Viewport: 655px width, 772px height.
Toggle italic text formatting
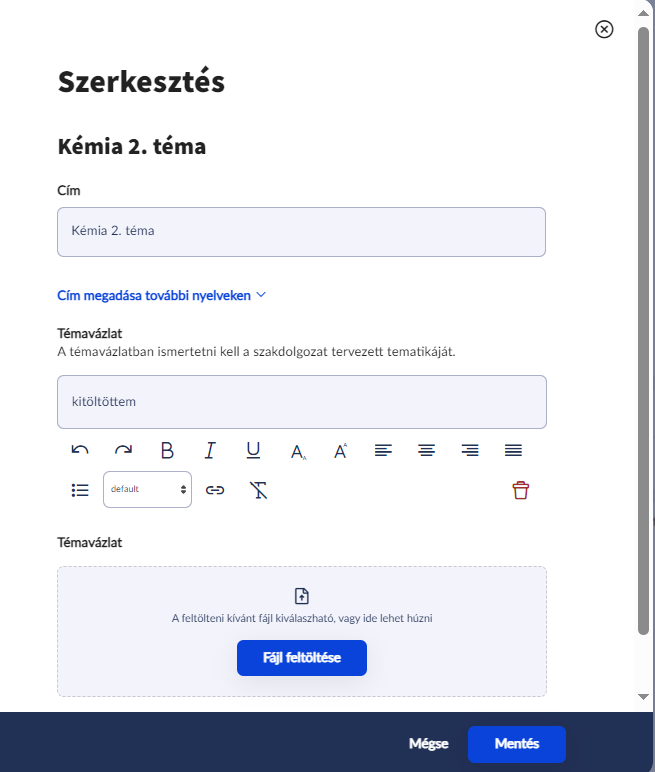point(210,451)
